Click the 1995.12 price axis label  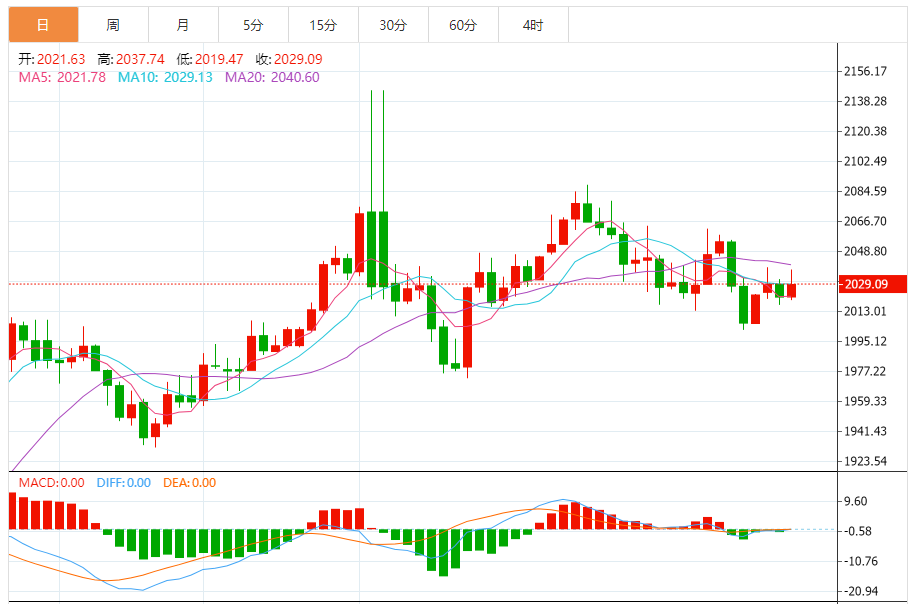(x=865, y=341)
